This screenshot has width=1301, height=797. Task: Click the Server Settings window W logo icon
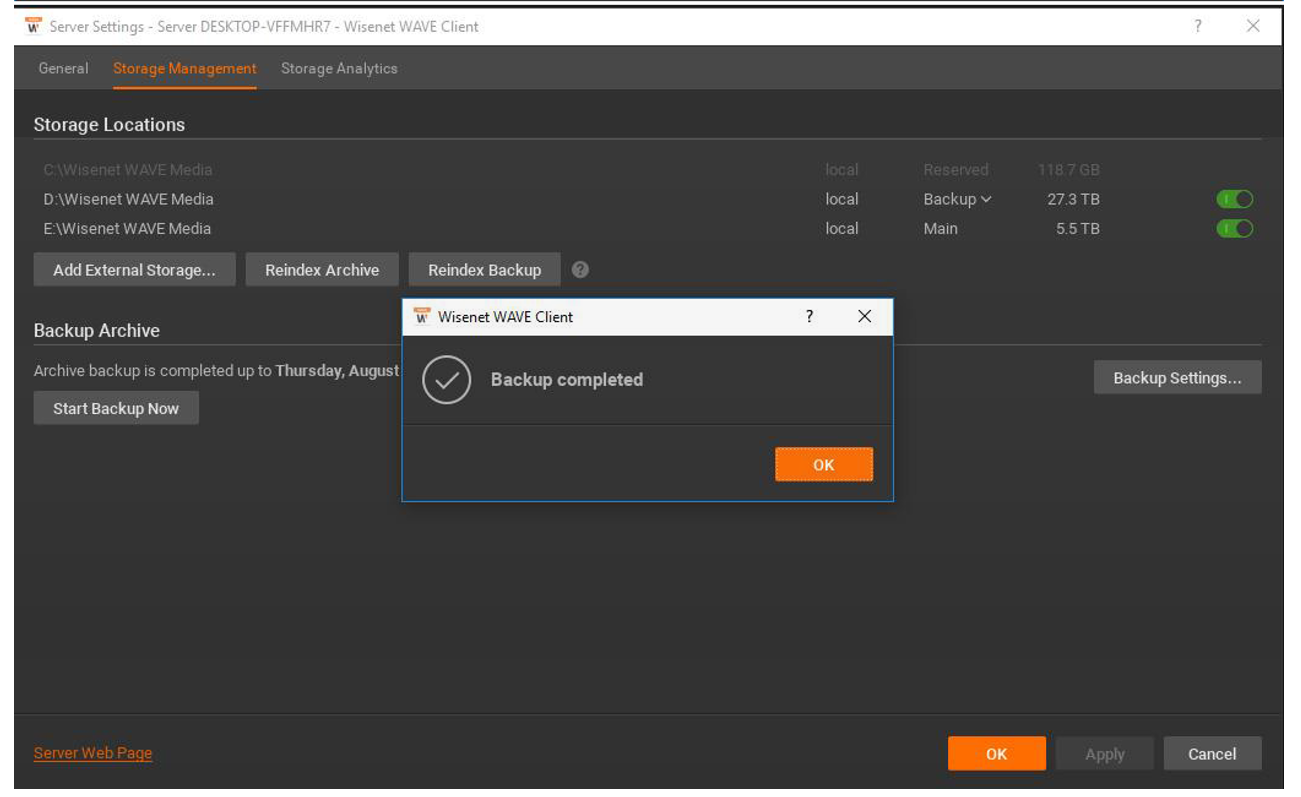[33, 26]
